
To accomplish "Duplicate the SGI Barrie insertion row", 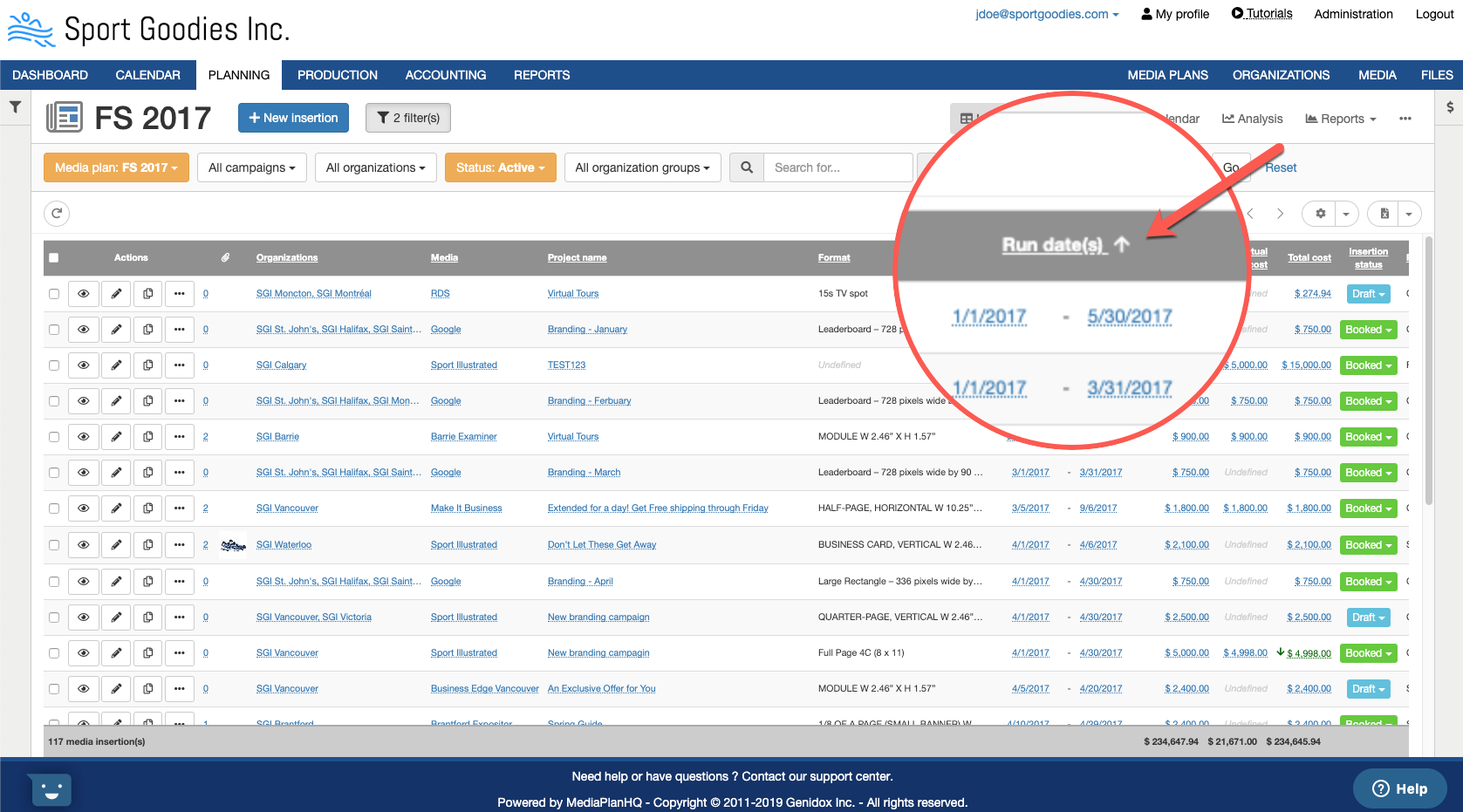I will 148,437.
